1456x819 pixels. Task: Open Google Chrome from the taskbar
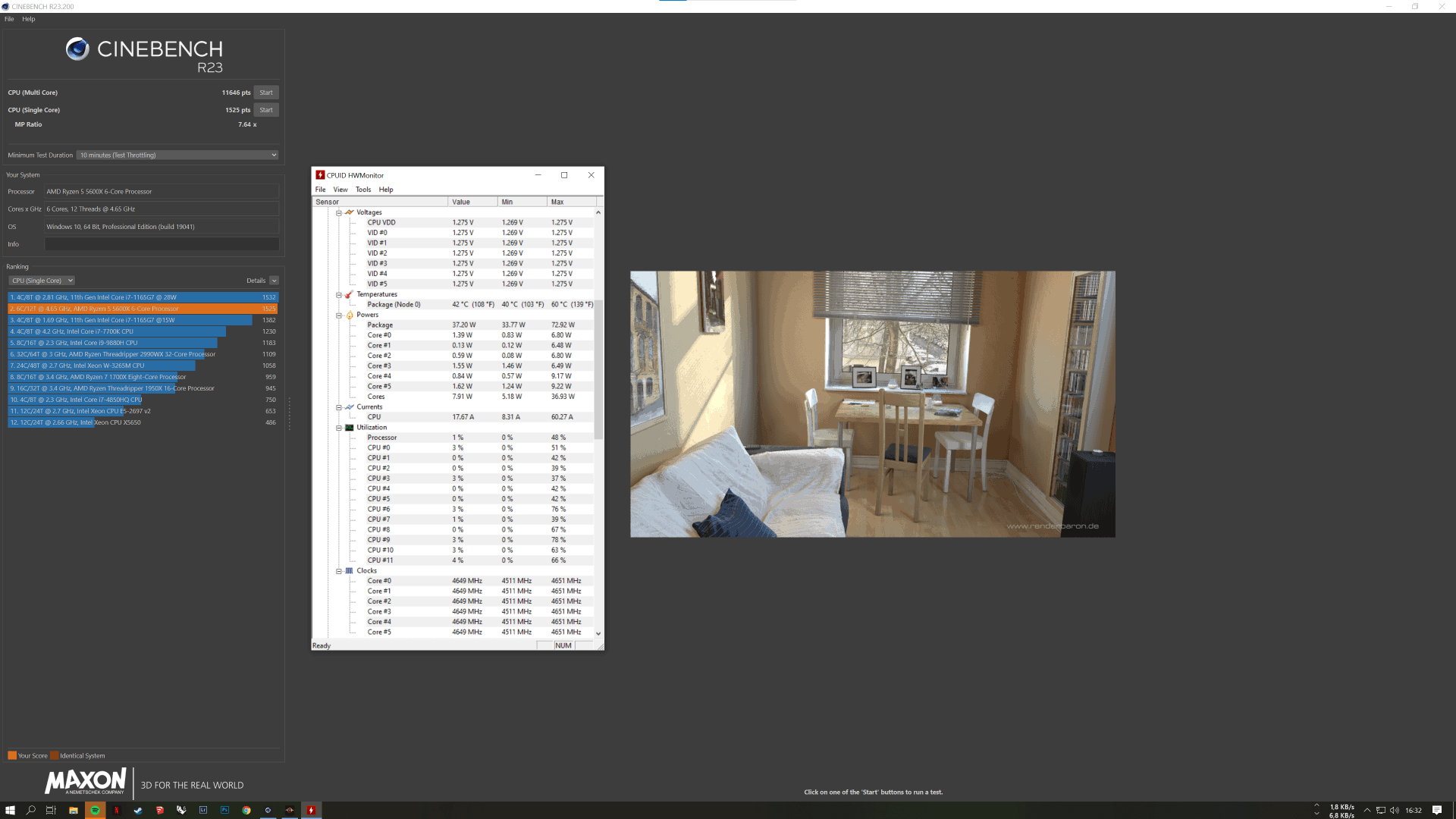click(x=246, y=810)
